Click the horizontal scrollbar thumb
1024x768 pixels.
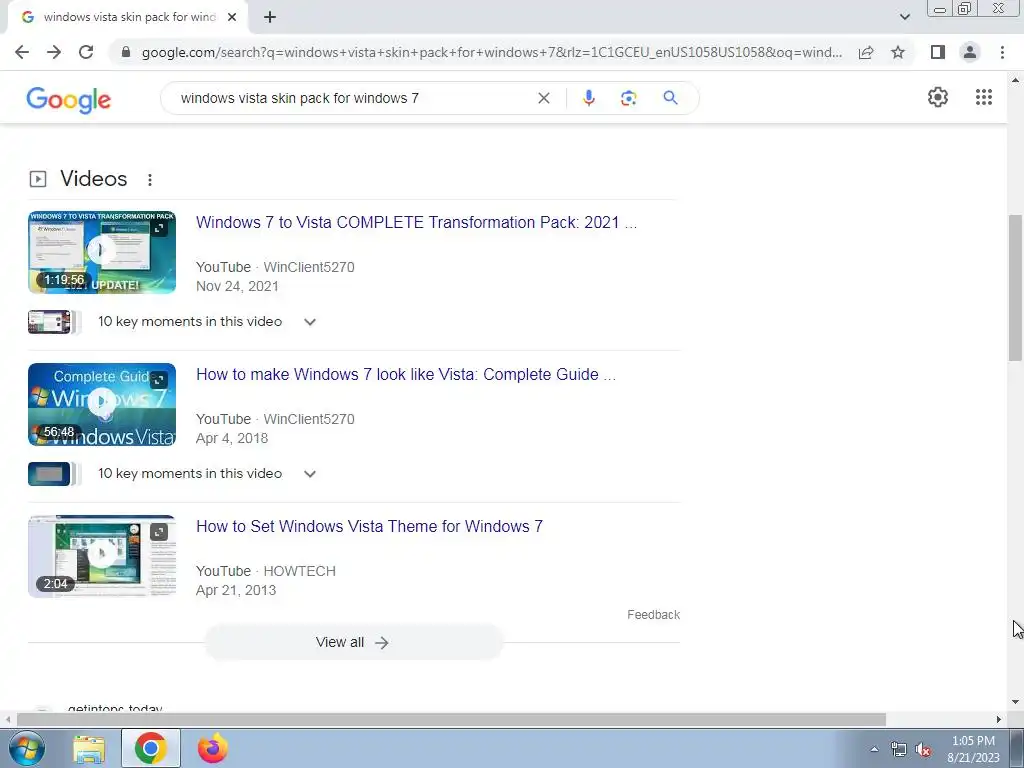pos(451,719)
